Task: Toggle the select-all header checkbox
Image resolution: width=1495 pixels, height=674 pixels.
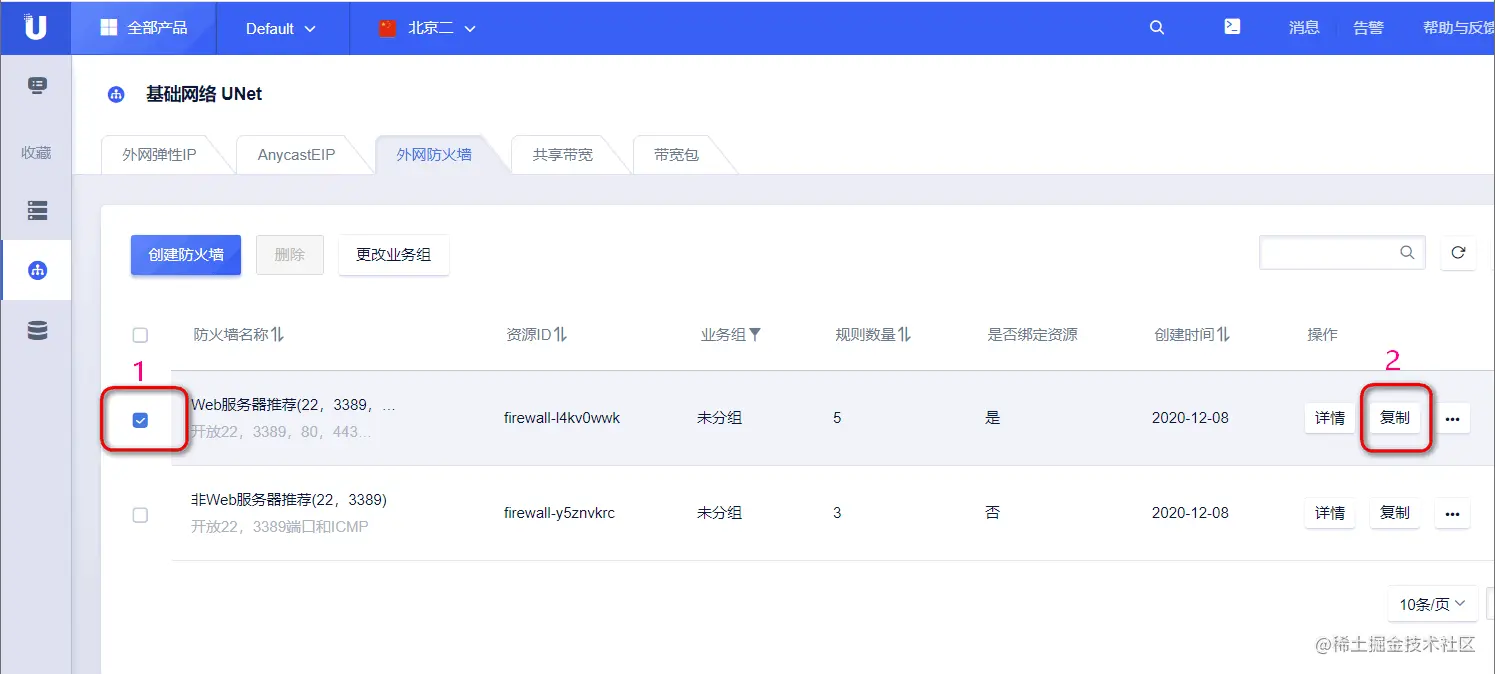Action: point(140,335)
